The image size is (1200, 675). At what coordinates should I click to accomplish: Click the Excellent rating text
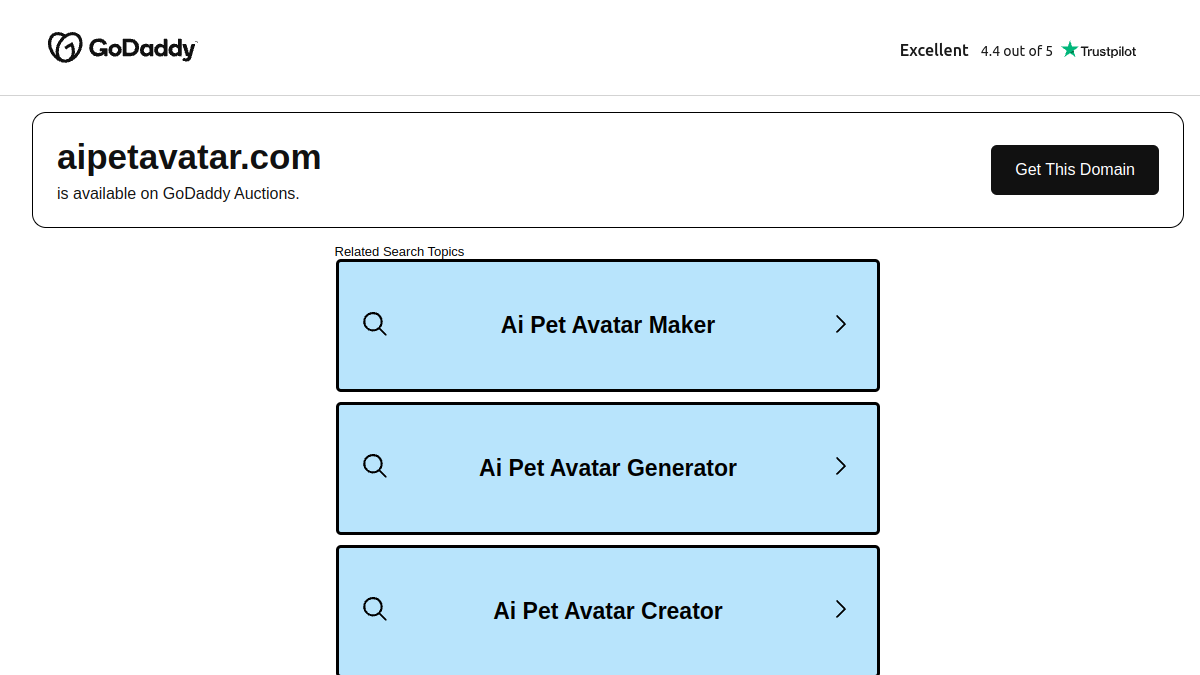click(934, 50)
